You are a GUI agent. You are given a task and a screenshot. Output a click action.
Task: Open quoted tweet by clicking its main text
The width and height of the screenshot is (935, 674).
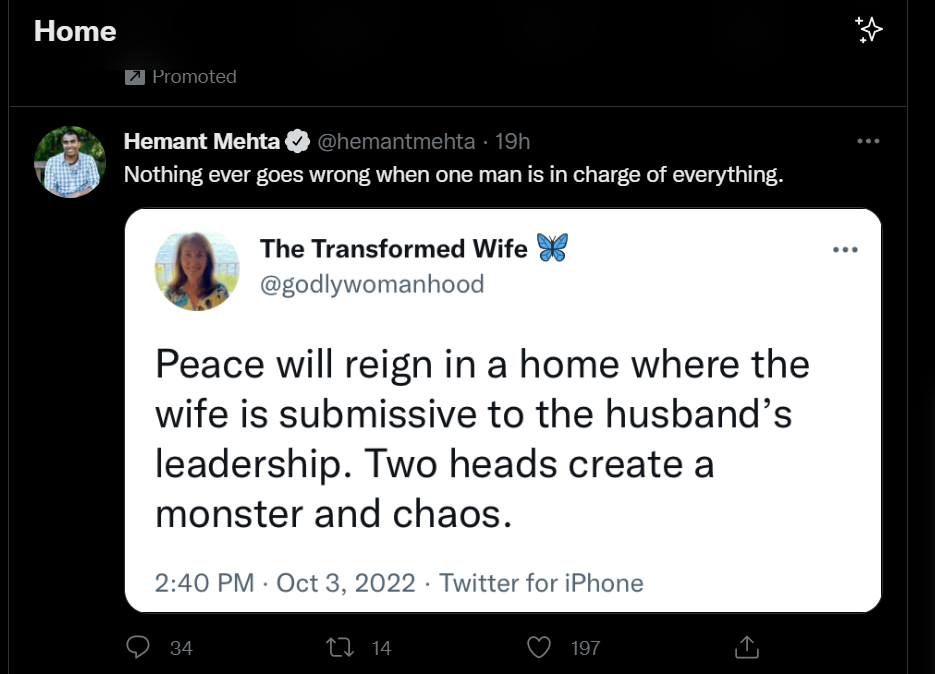480,439
